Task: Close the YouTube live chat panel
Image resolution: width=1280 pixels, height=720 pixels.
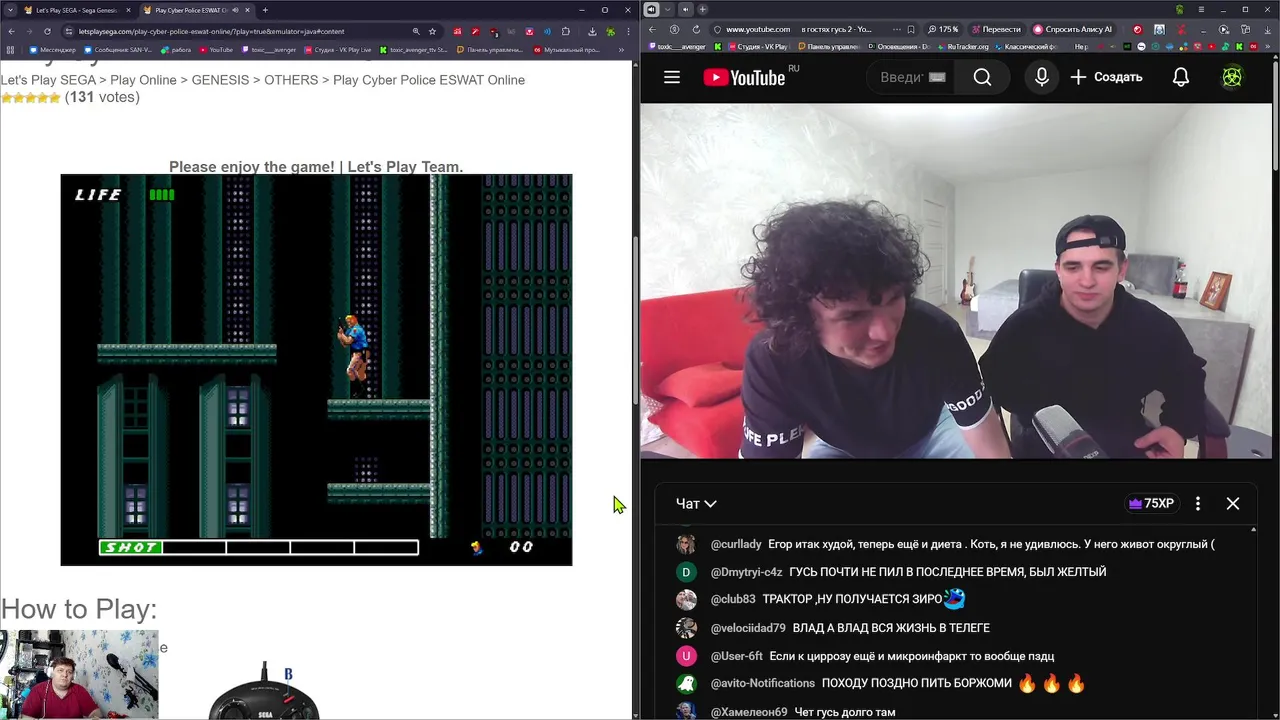Action: 1233,504
